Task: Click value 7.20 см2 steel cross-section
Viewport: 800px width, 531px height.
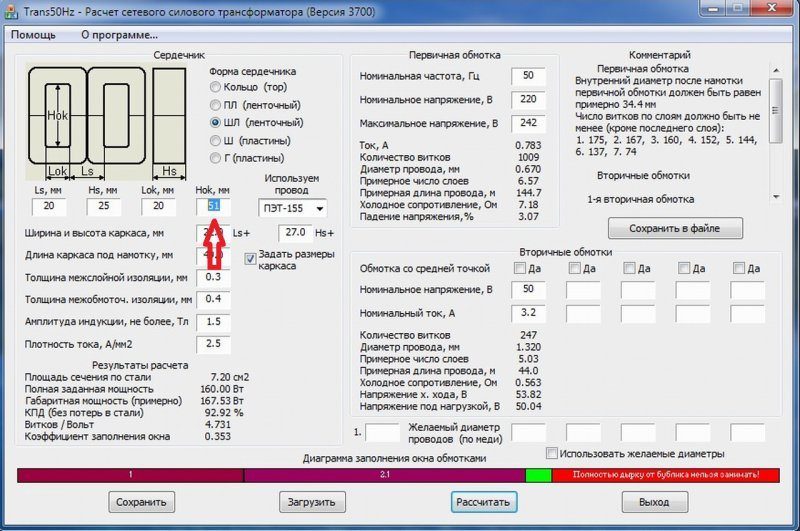Action: (x=230, y=377)
